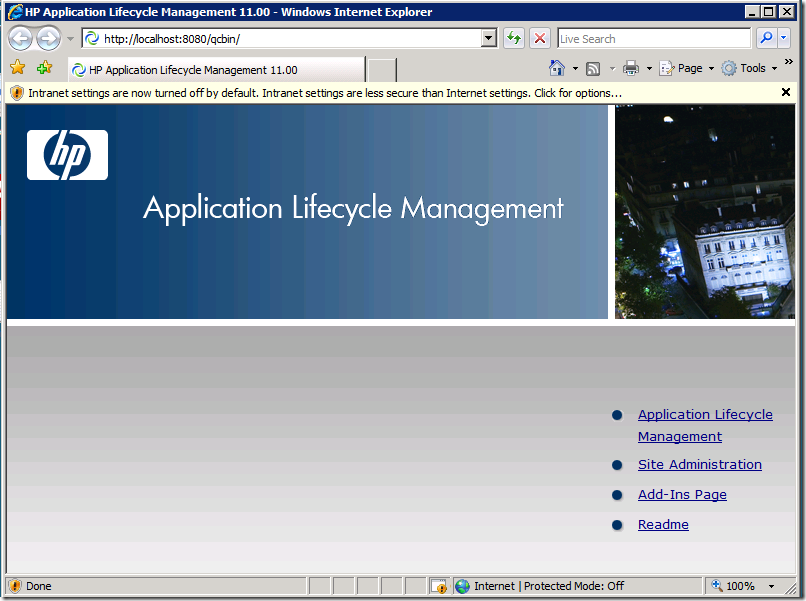Click the Intranet settings information bar message
806x601 pixels.
tap(325, 93)
